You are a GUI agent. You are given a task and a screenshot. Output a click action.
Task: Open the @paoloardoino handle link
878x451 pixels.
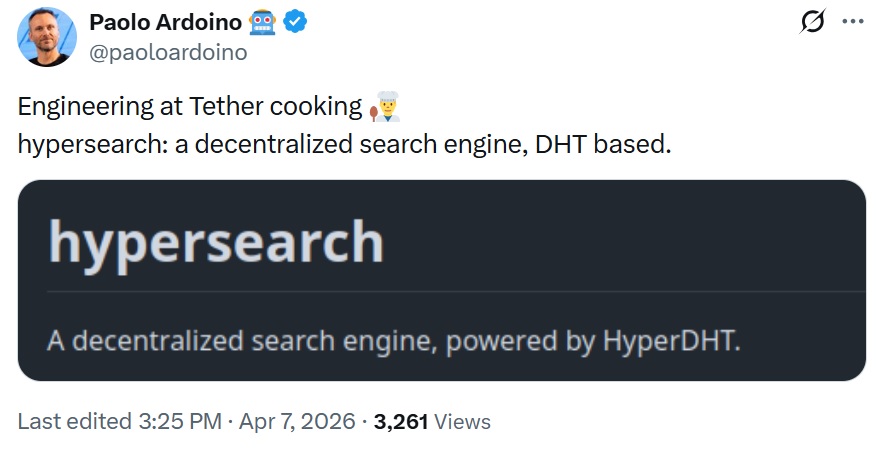168,52
